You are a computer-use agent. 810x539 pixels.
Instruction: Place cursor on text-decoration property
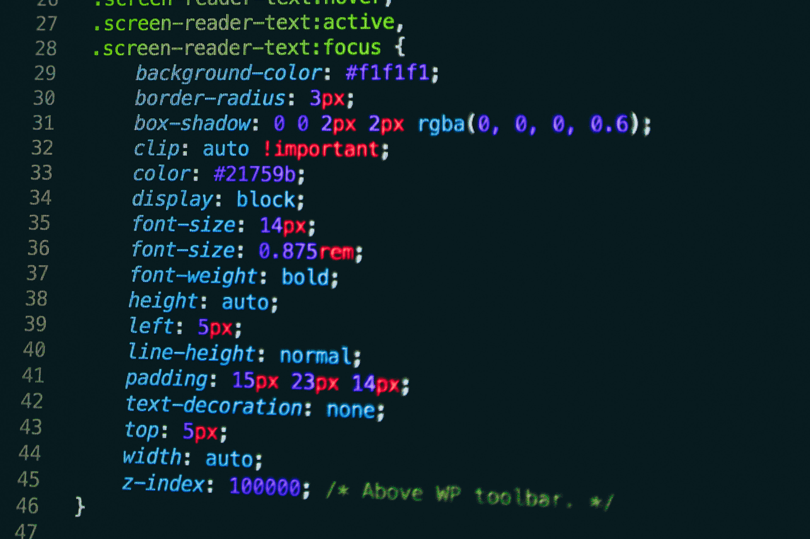click(x=214, y=406)
